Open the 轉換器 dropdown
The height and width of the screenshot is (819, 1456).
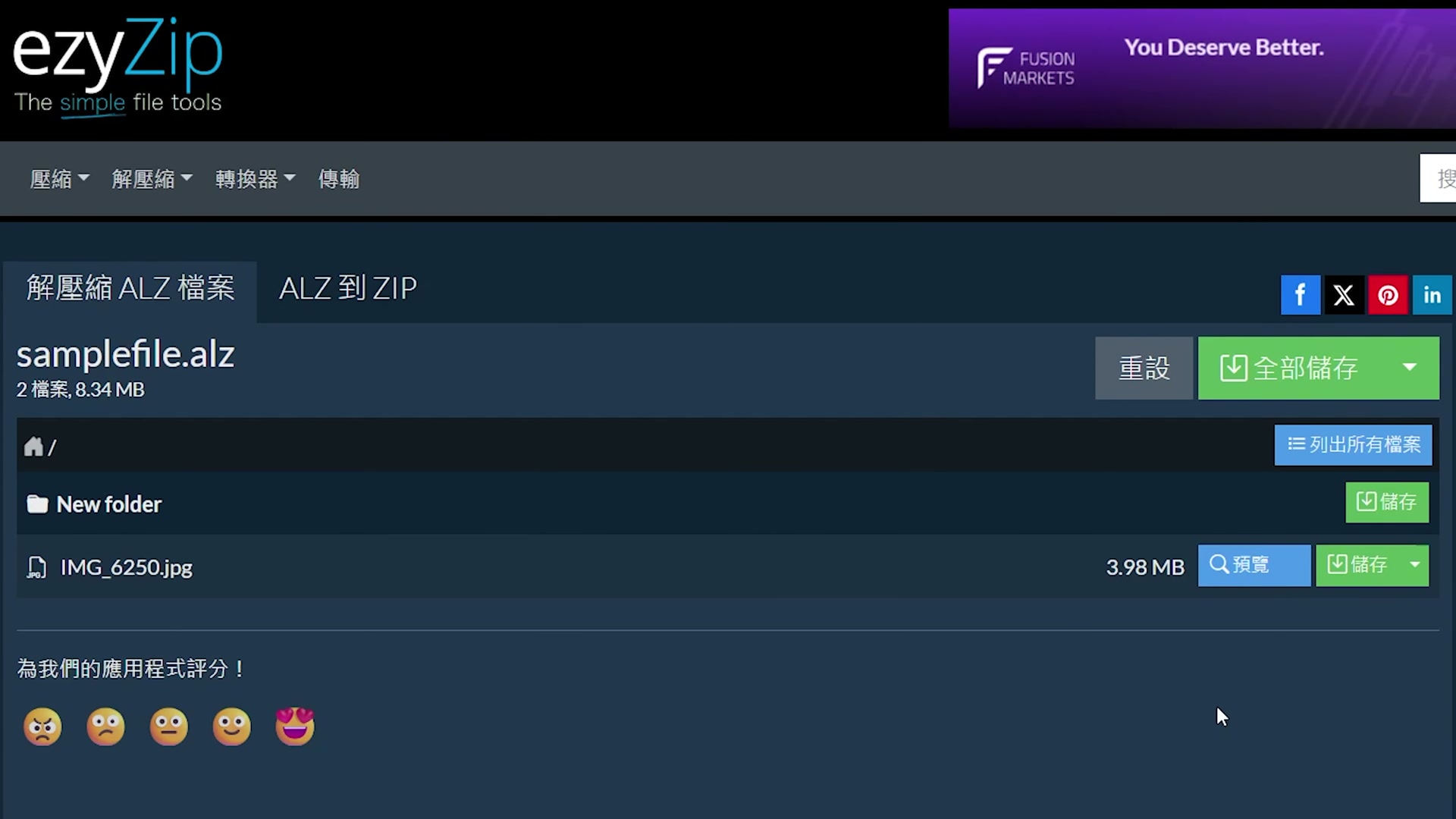click(255, 179)
